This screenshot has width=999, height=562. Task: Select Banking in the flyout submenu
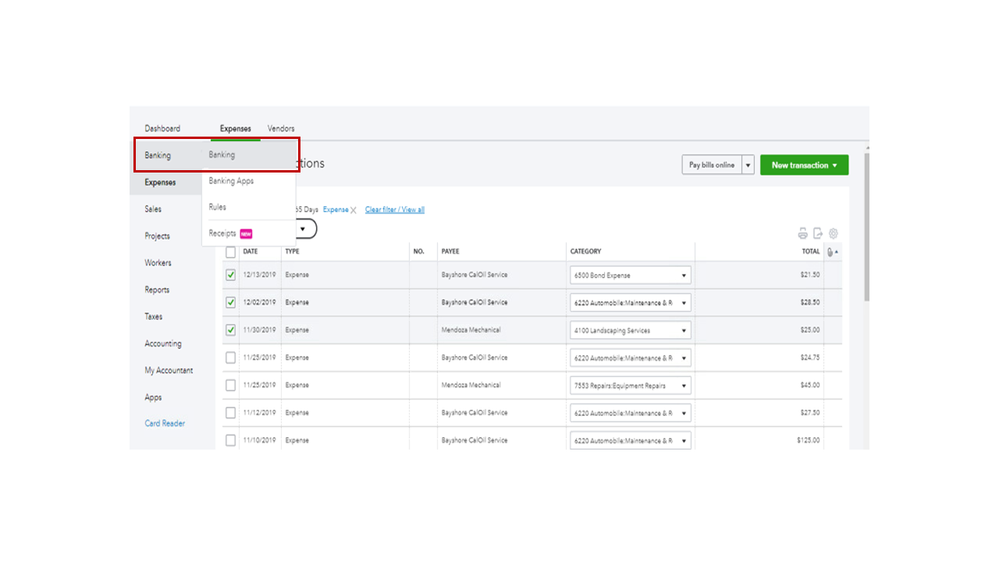pos(222,155)
